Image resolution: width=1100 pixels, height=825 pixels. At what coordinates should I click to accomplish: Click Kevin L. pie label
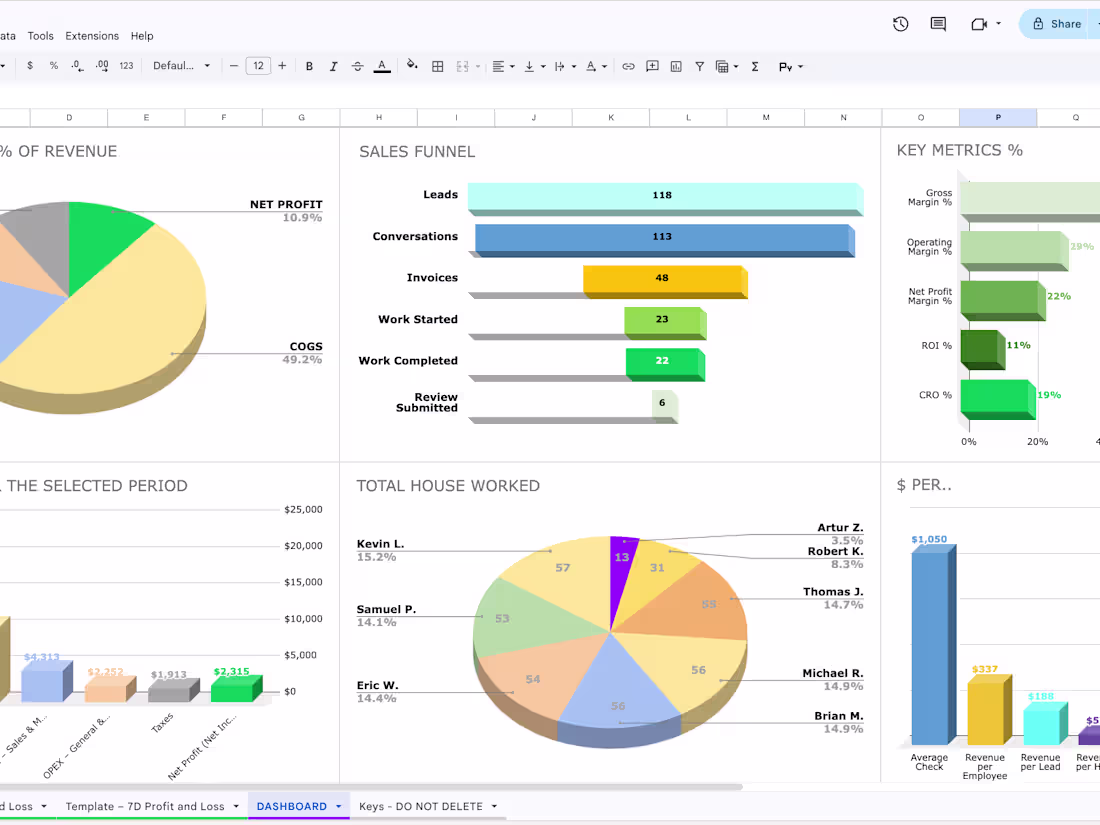click(x=380, y=544)
